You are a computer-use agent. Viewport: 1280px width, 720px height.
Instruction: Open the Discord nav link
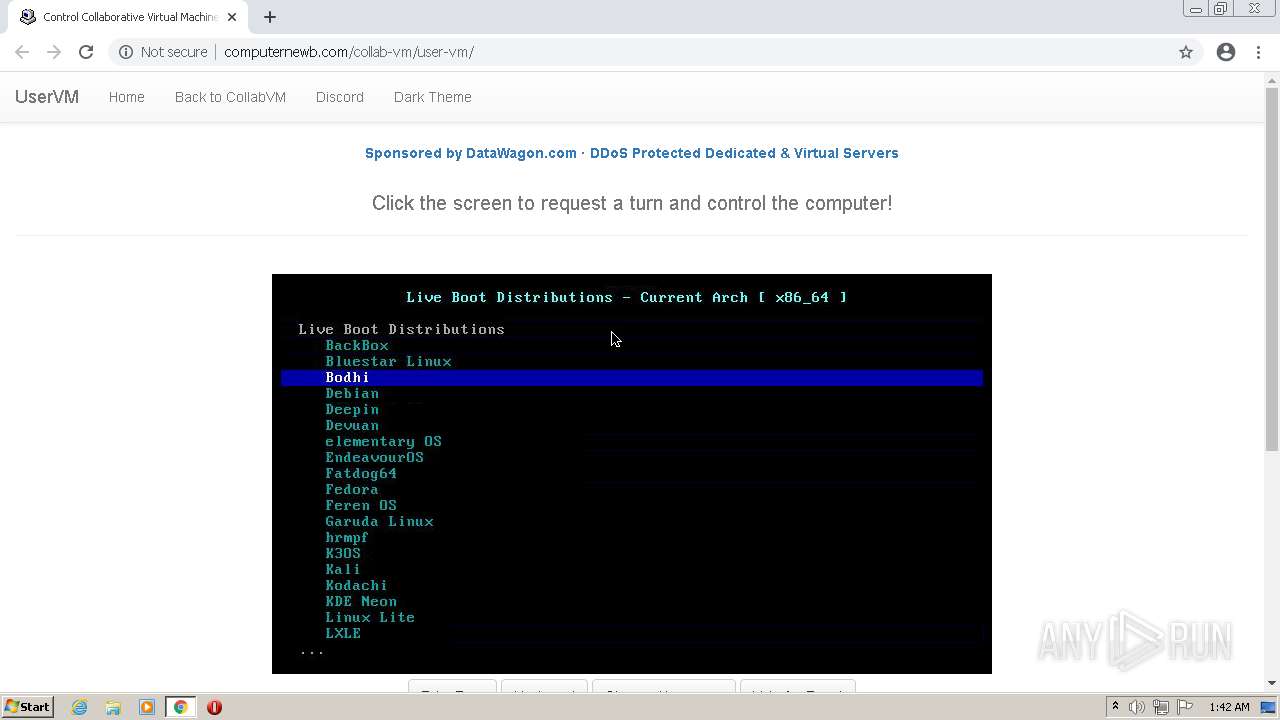(x=340, y=97)
